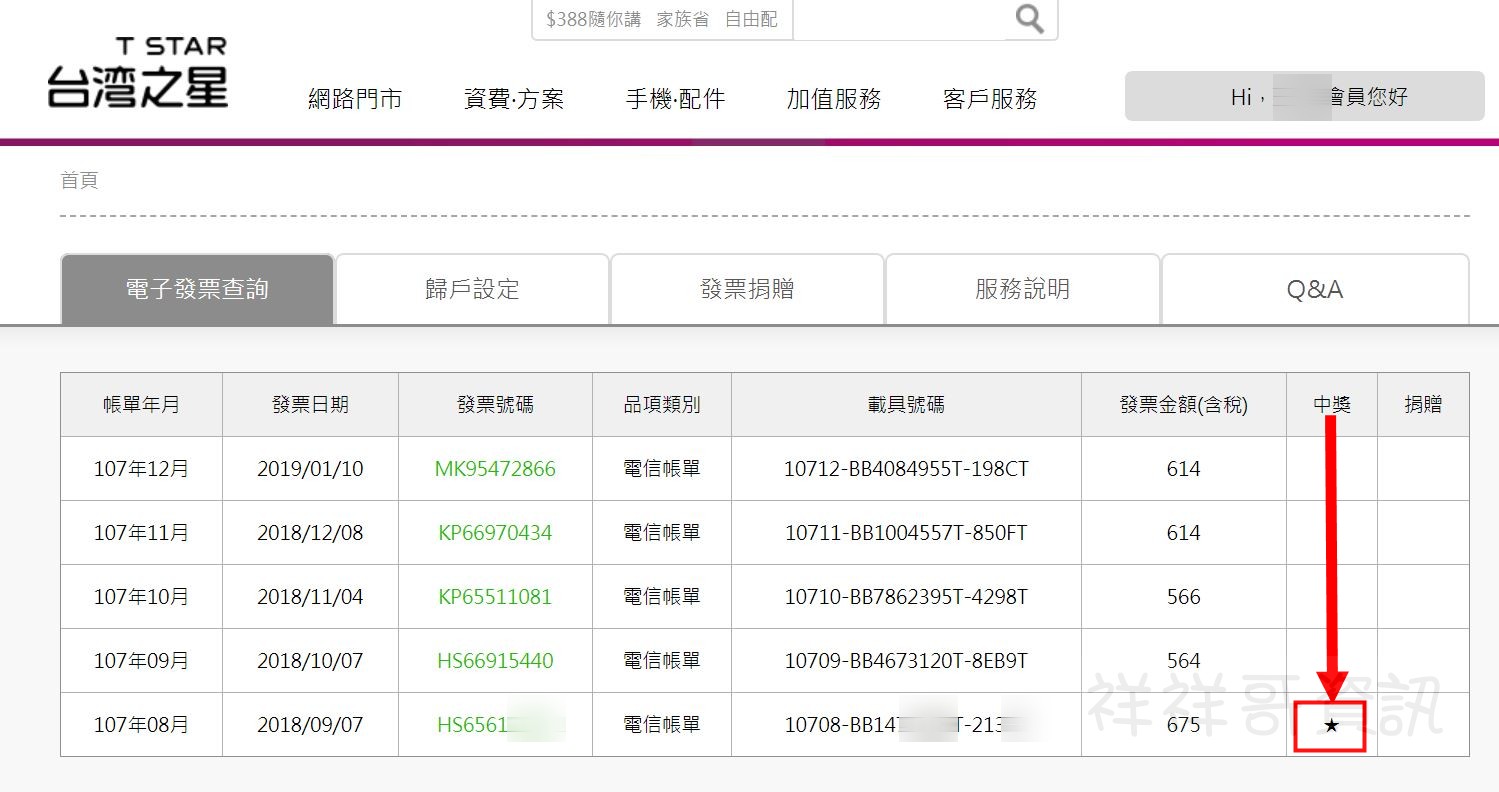
Task: Select carrier number 10712-BB4084955T-198CT
Action: point(906,469)
